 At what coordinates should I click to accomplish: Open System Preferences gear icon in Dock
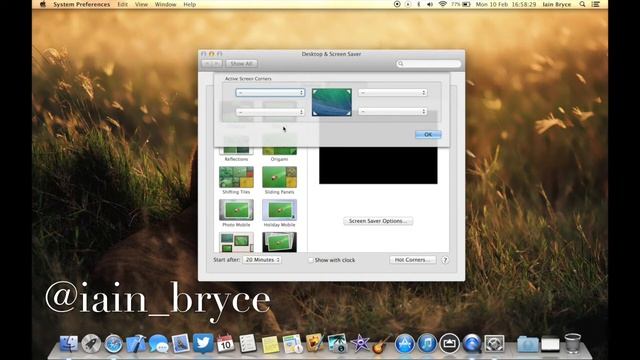[494, 344]
